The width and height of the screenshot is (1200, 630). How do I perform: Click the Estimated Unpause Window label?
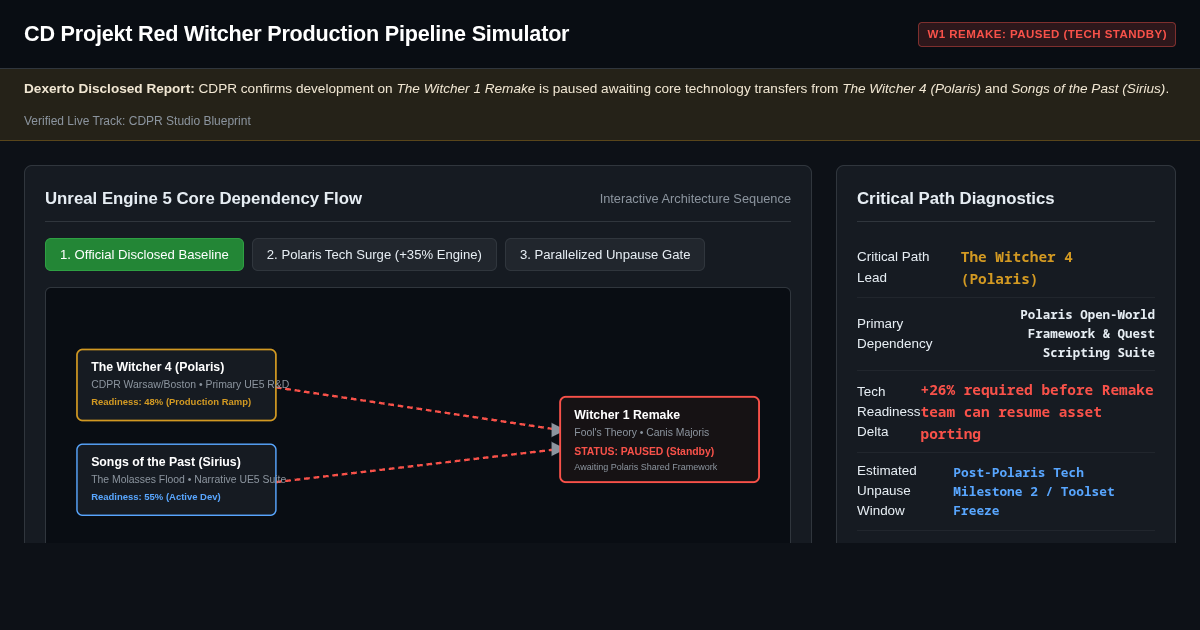[x=887, y=491]
